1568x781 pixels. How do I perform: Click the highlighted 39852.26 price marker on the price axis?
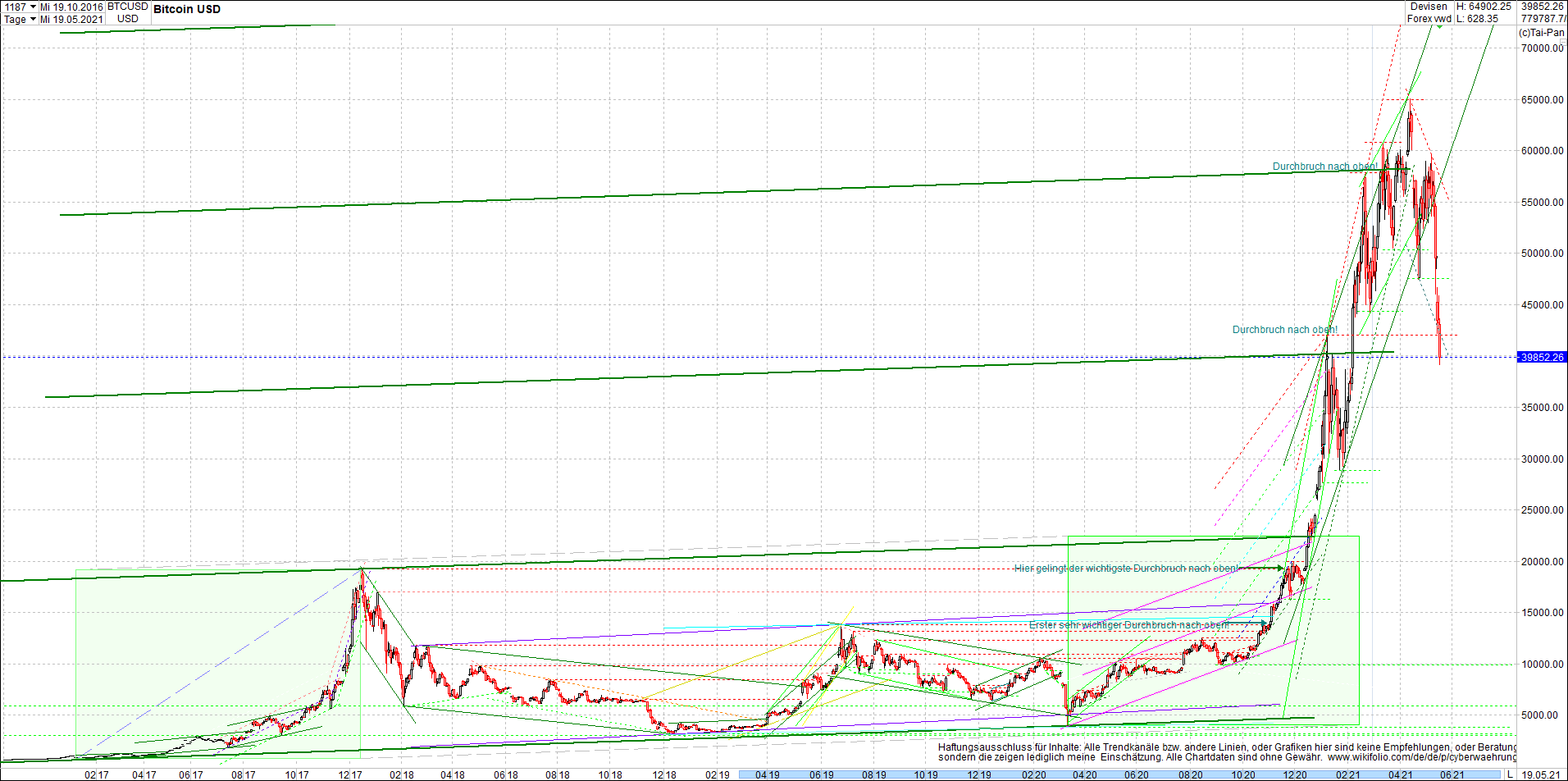[x=1542, y=357]
